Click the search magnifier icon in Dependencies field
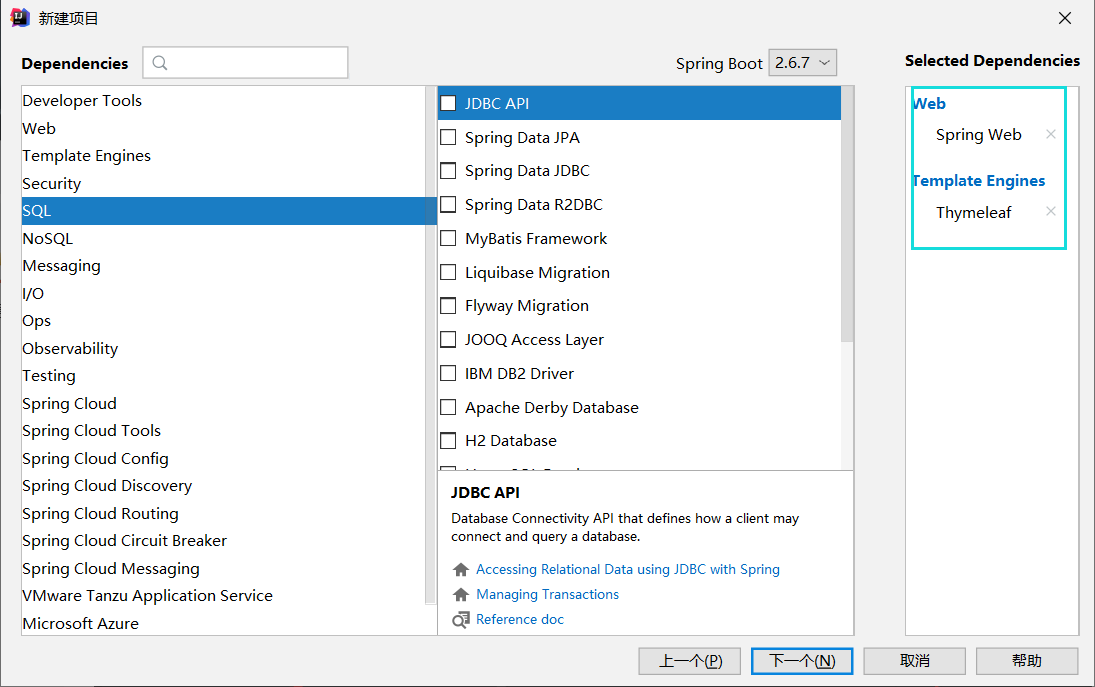 coord(160,63)
